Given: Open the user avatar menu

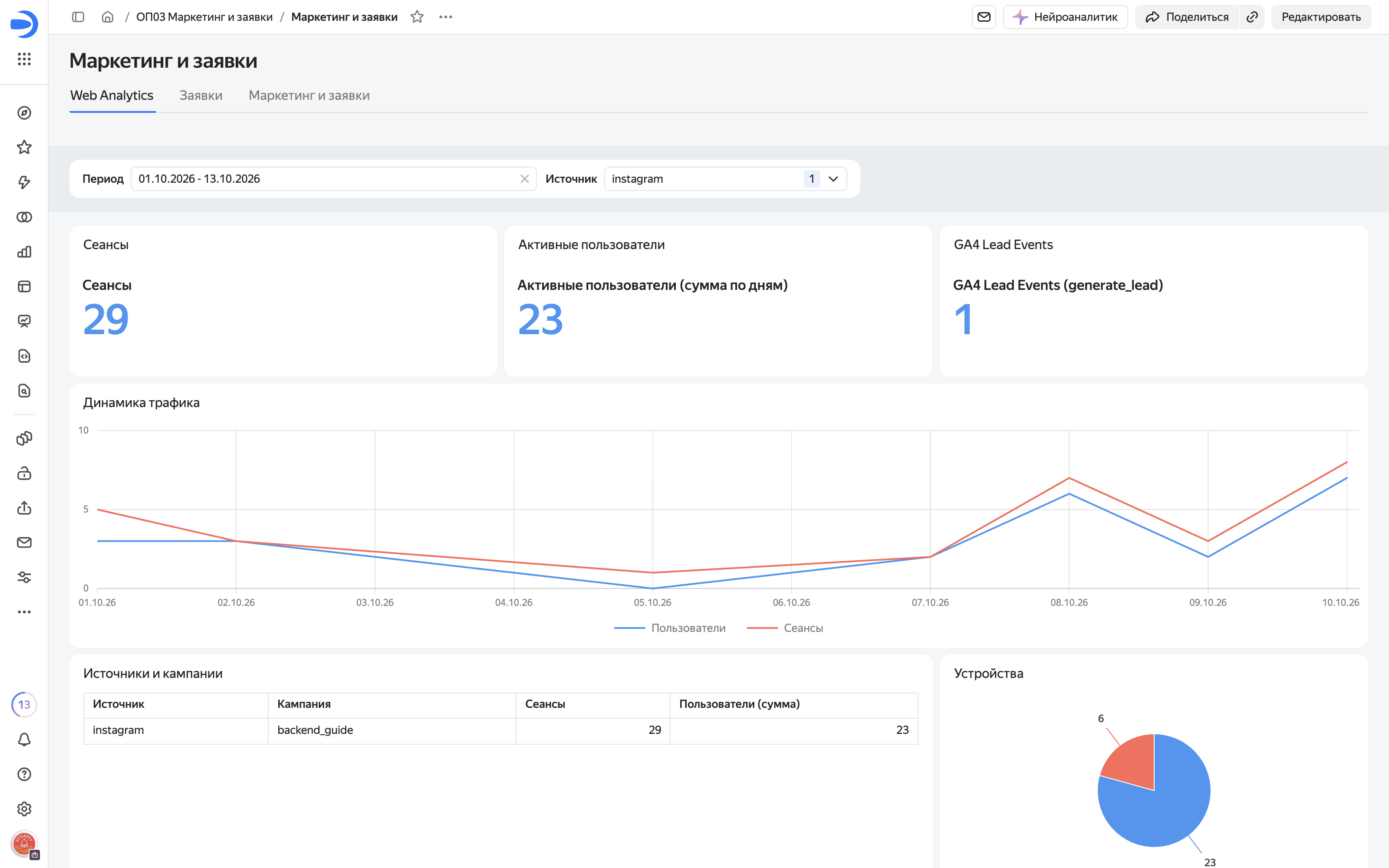Looking at the screenshot, I should tap(24, 844).
